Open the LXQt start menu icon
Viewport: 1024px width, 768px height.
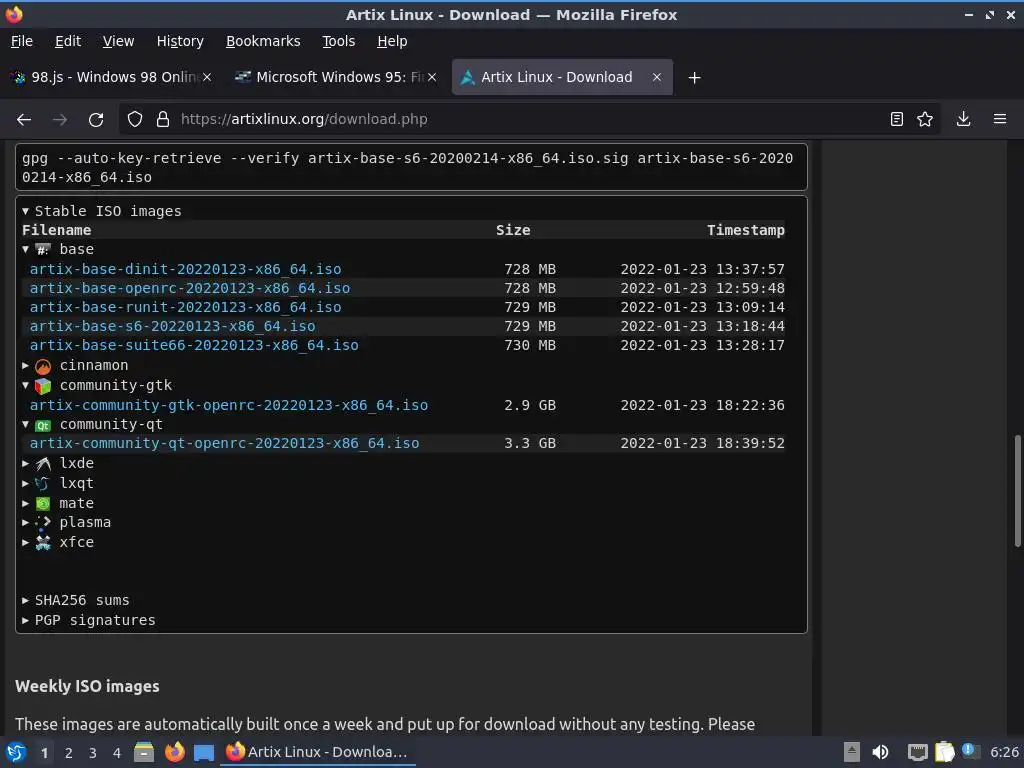click(16, 752)
